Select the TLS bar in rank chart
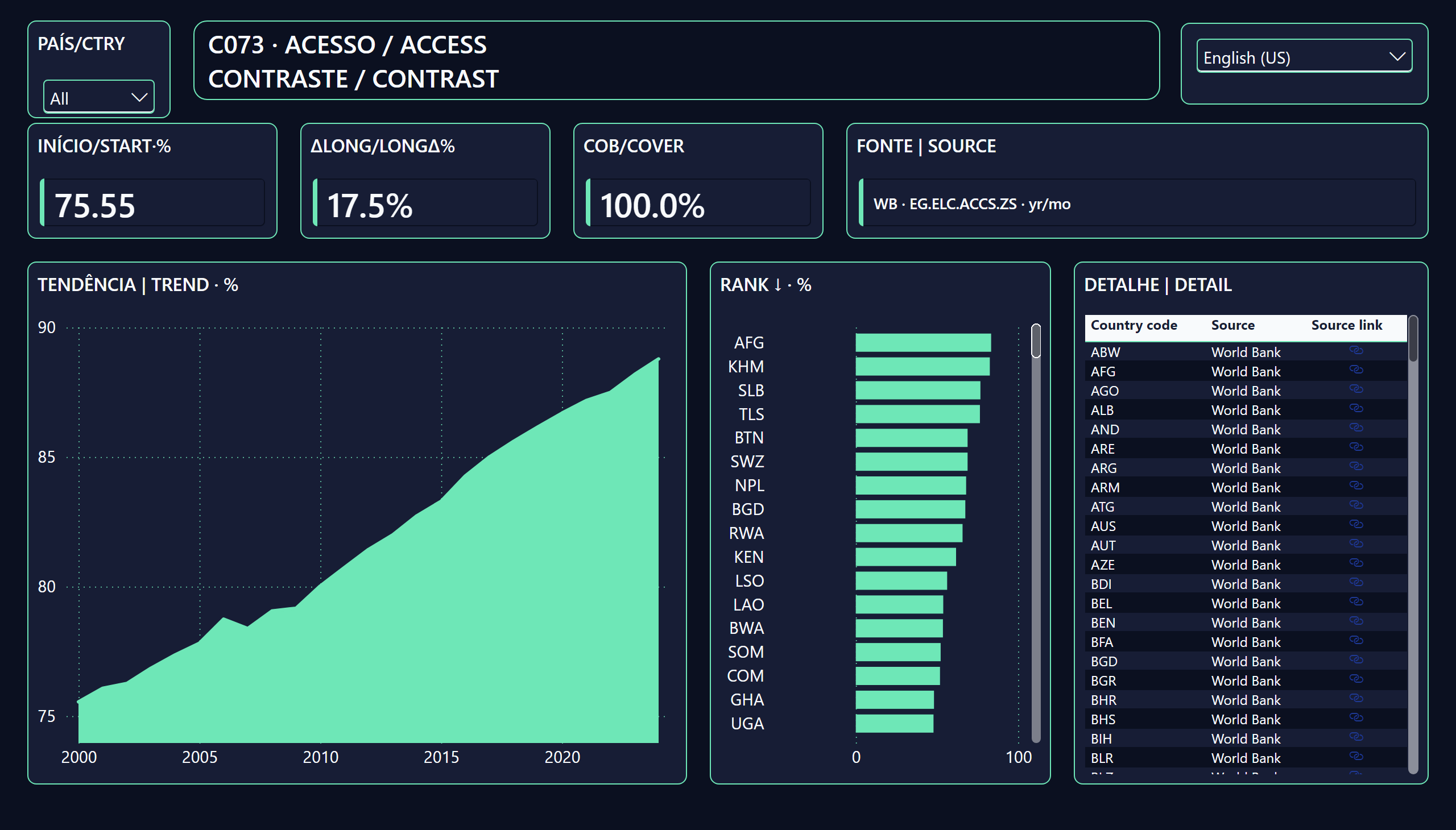The image size is (1456, 830). (x=917, y=414)
